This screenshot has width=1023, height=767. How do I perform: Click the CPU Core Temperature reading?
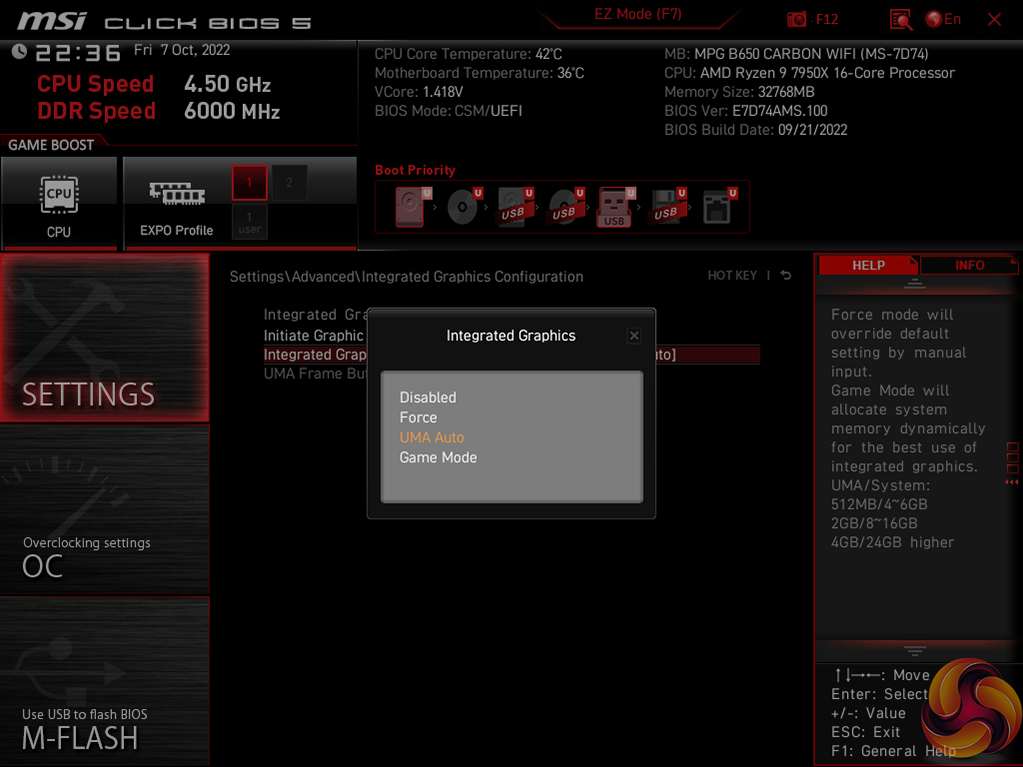(x=468, y=54)
